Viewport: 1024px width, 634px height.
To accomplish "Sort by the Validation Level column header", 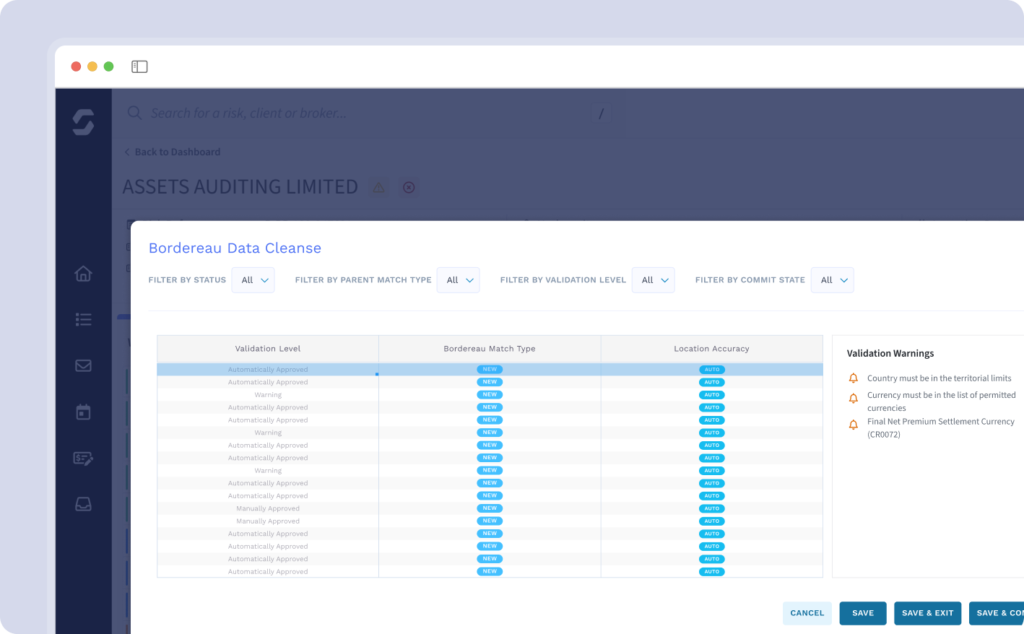I will 267,349.
